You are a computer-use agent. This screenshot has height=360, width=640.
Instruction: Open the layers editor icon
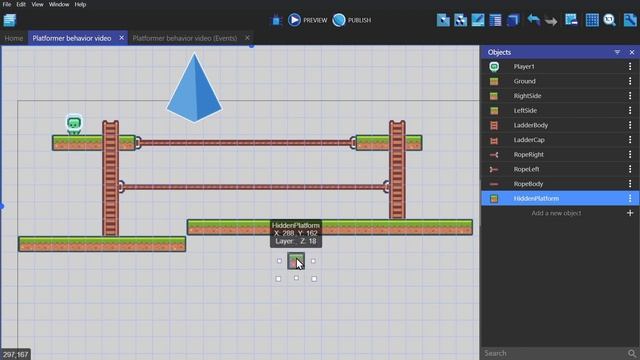point(513,20)
